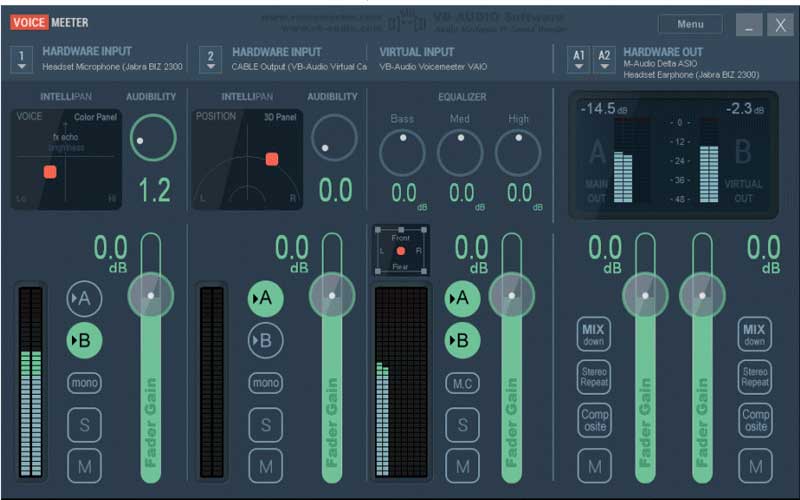
Task: Toggle bus A routing on hardware input 1
Action: (x=84, y=298)
